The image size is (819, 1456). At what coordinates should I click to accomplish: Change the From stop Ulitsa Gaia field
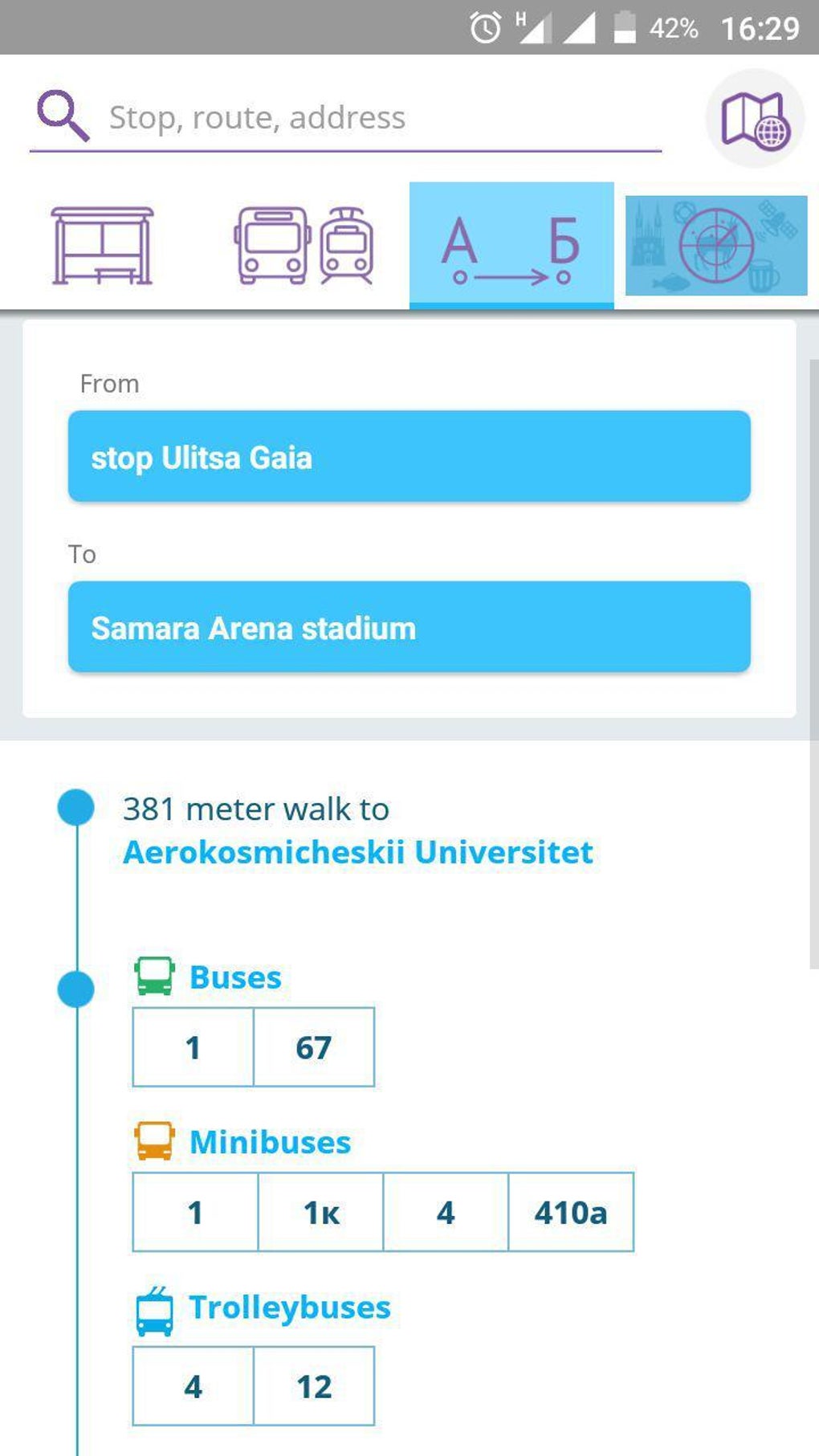pos(409,457)
